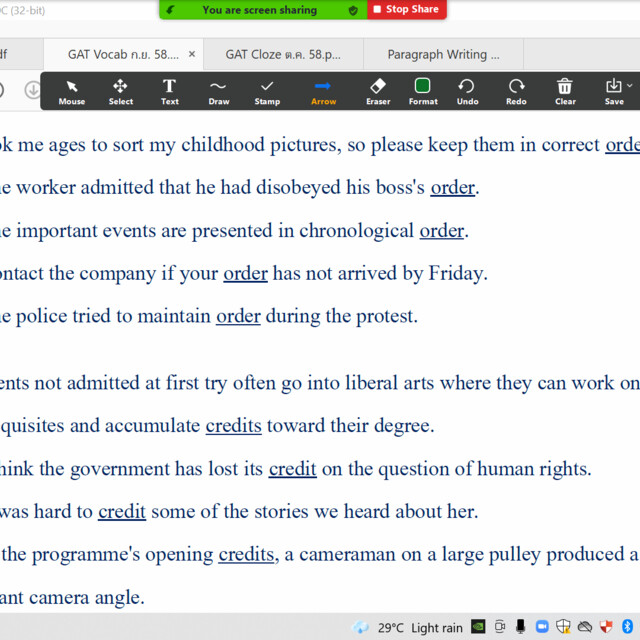
Task: Pick the Draw tool
Action: (x=218, y=92)
